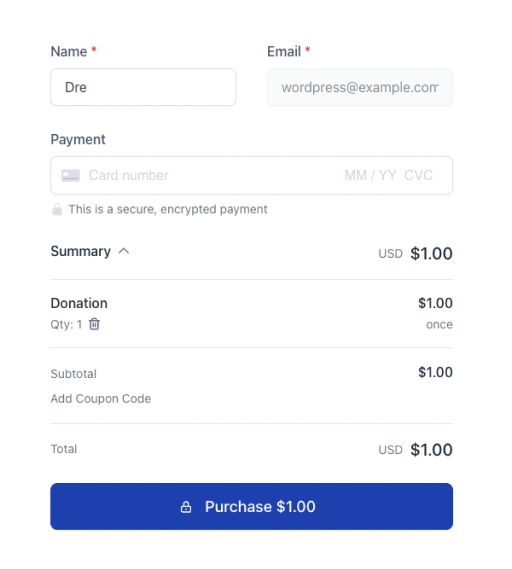This screenshot has height=569, width=512.
Task: Click the CVC field
Action: tap(418, 176)
